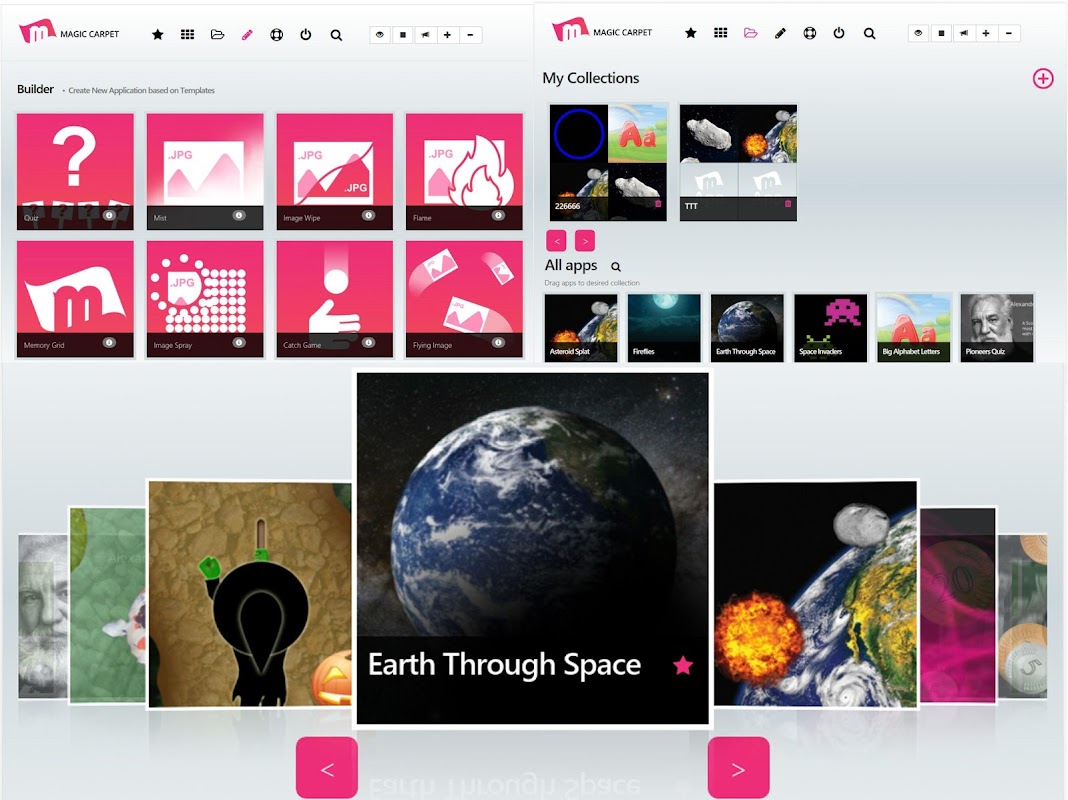This screenshot has width=1068, height=800.
Task: Open search magnifier in My Collections toolbar
Action: pos(869,33)
